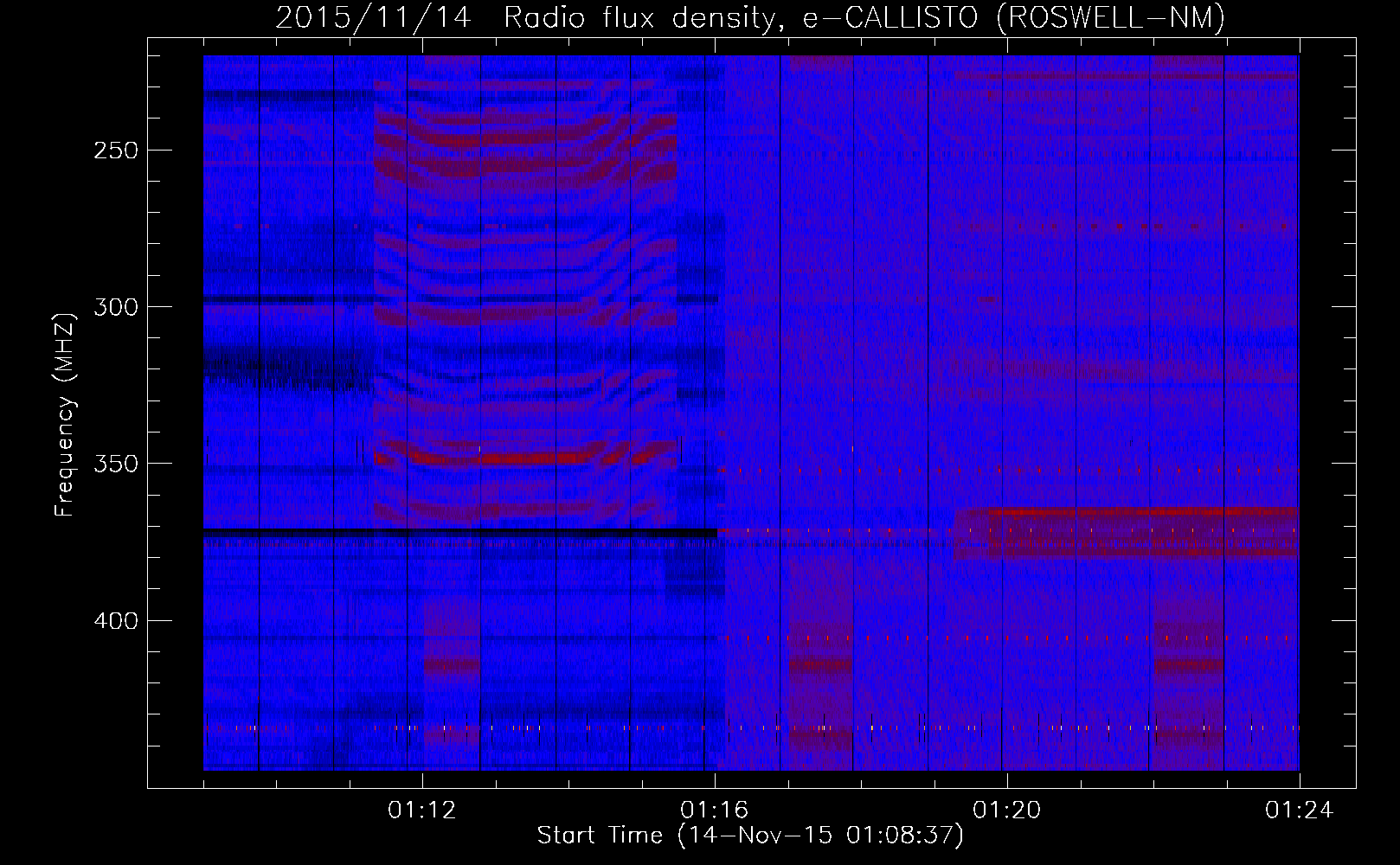Click the 350 frequency tick label

[115, 464]
